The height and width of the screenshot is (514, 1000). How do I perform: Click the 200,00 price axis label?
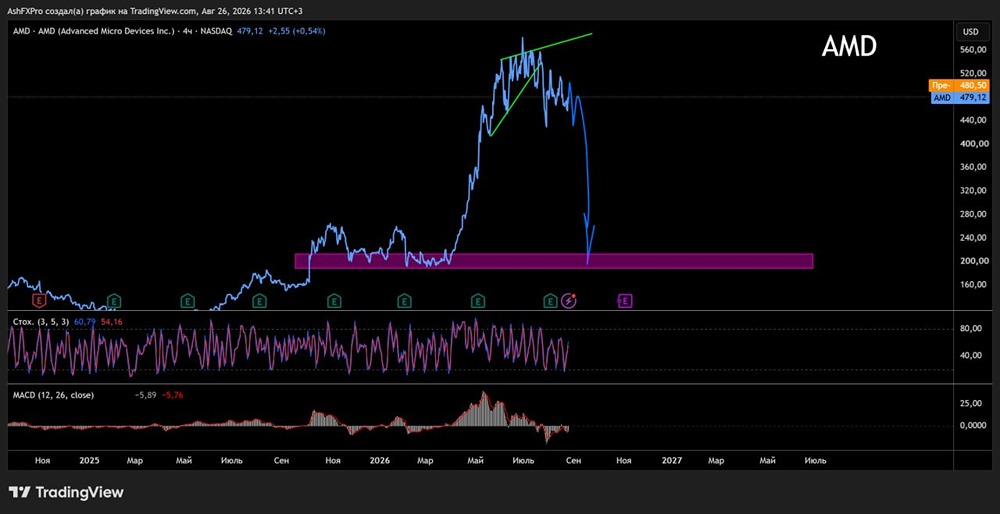click(973, 261)
